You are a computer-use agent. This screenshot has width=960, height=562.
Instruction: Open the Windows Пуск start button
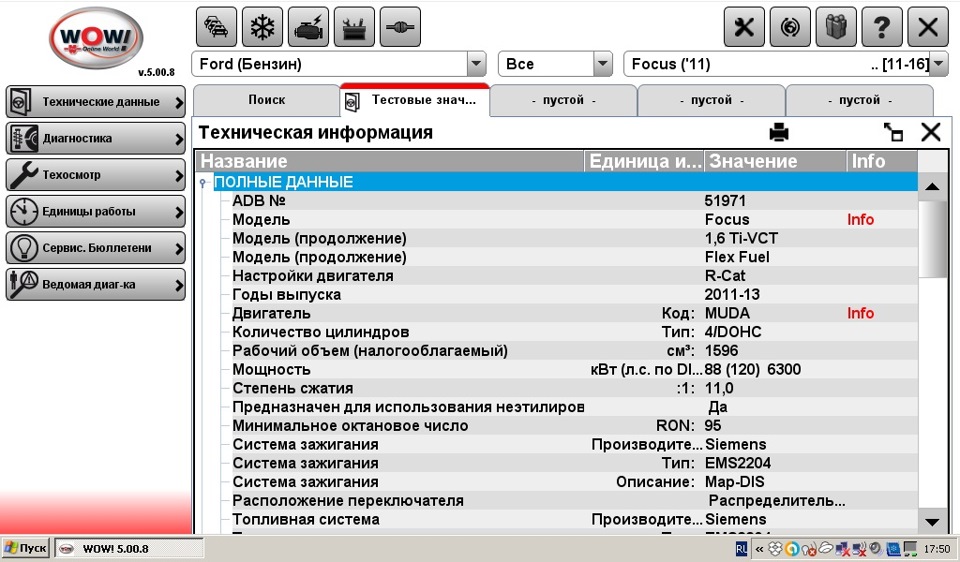[x=25, y=549]
